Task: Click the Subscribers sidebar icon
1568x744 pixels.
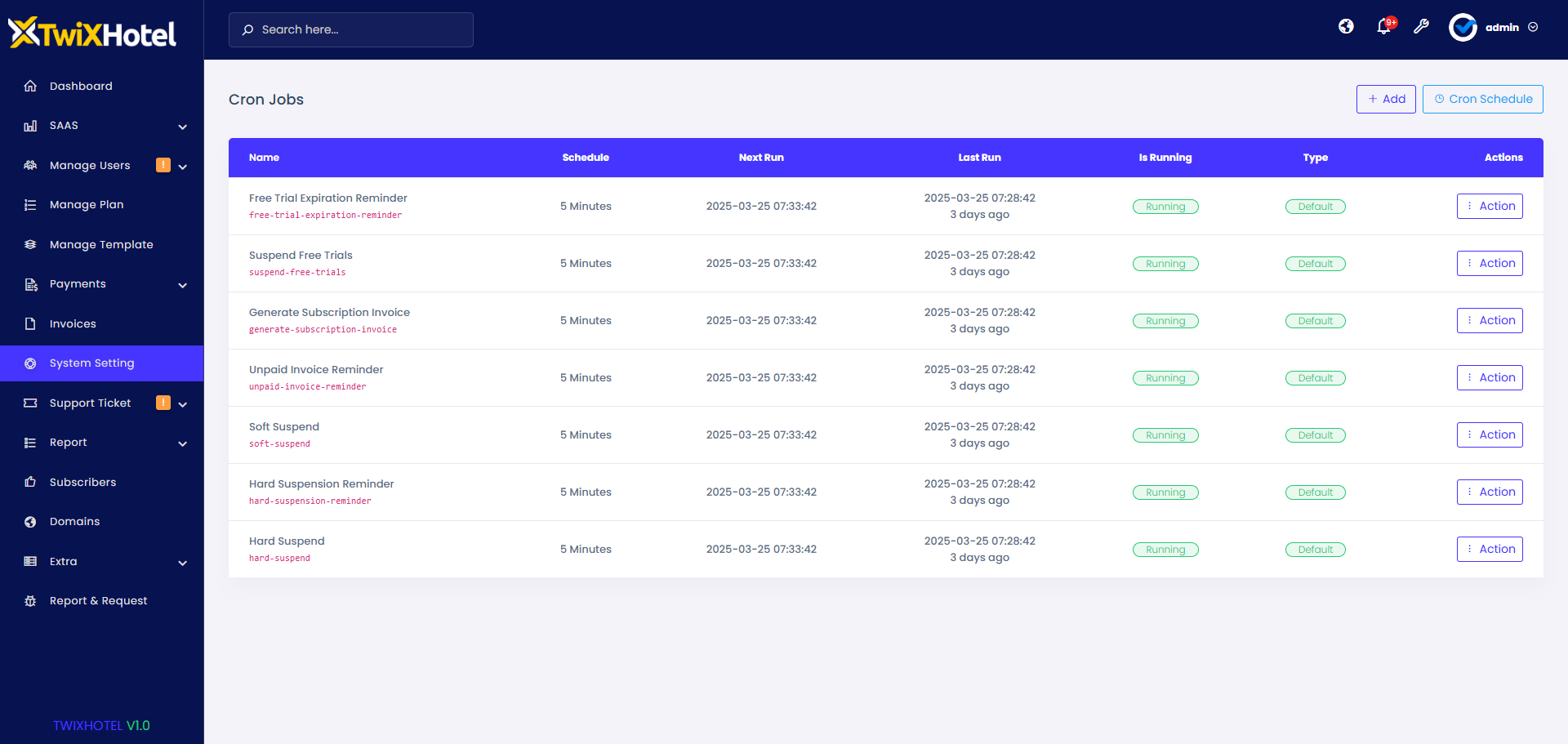Action: [30, 482]
